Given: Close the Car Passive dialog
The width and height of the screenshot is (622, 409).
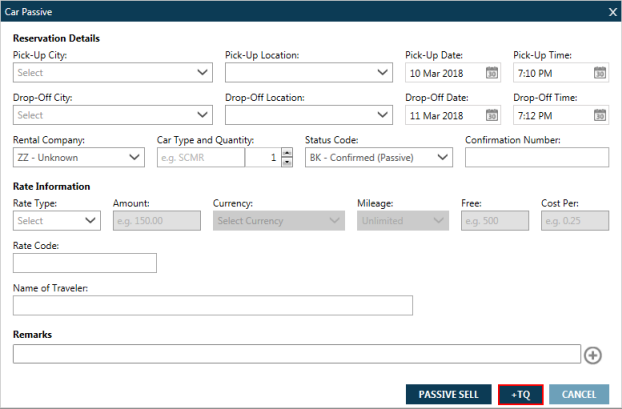Looking at the screenshot, I should (612, 11).
